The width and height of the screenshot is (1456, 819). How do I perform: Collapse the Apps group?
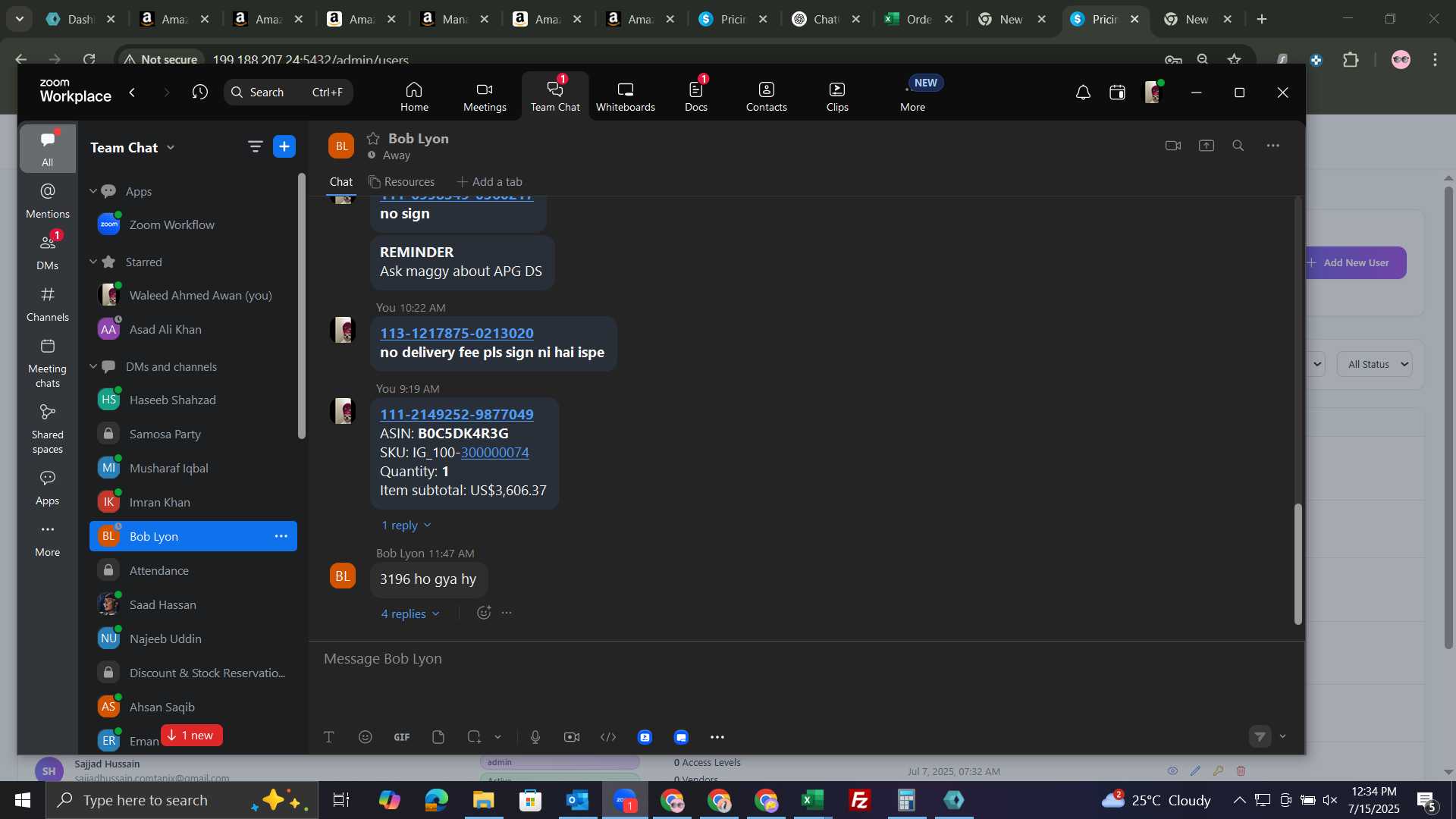tap(93, 191)
